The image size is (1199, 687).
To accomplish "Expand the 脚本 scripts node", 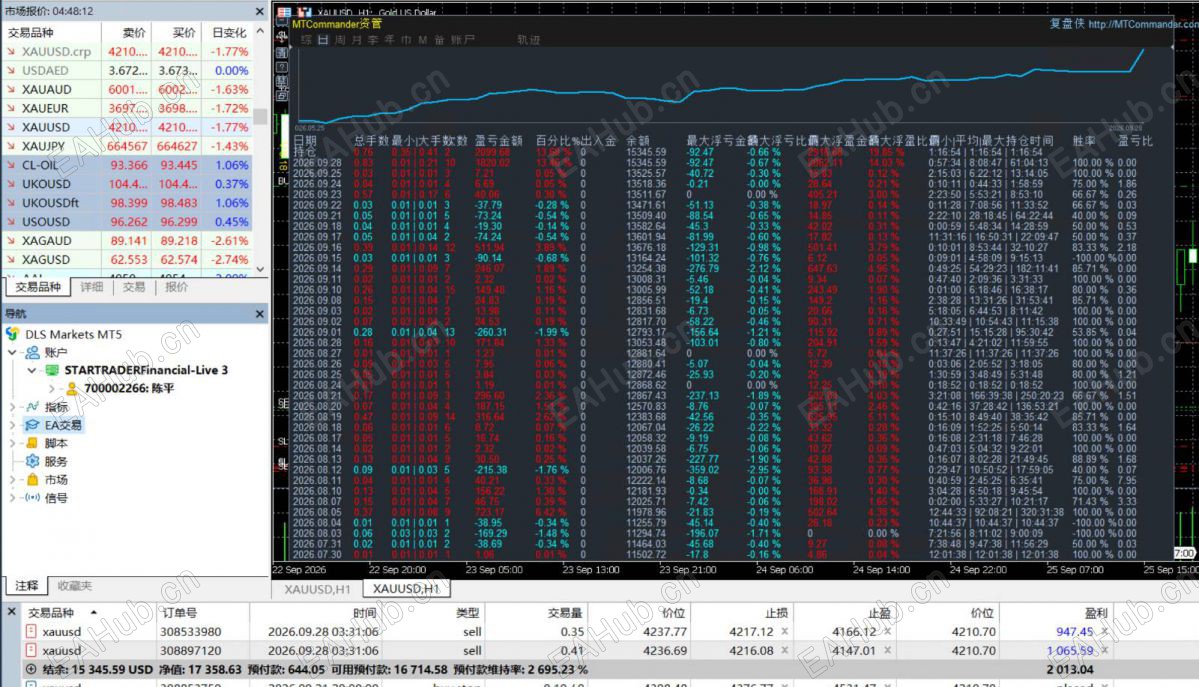I will click(x=12, y=444).
